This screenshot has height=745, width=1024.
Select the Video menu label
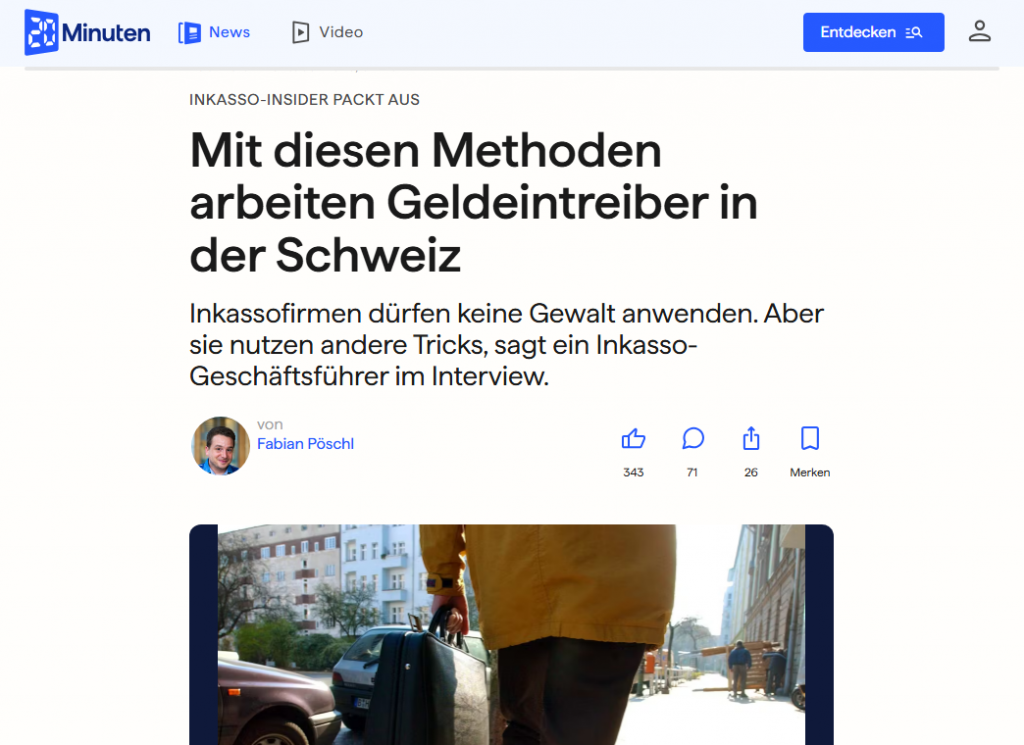click(x=341, y=32)
